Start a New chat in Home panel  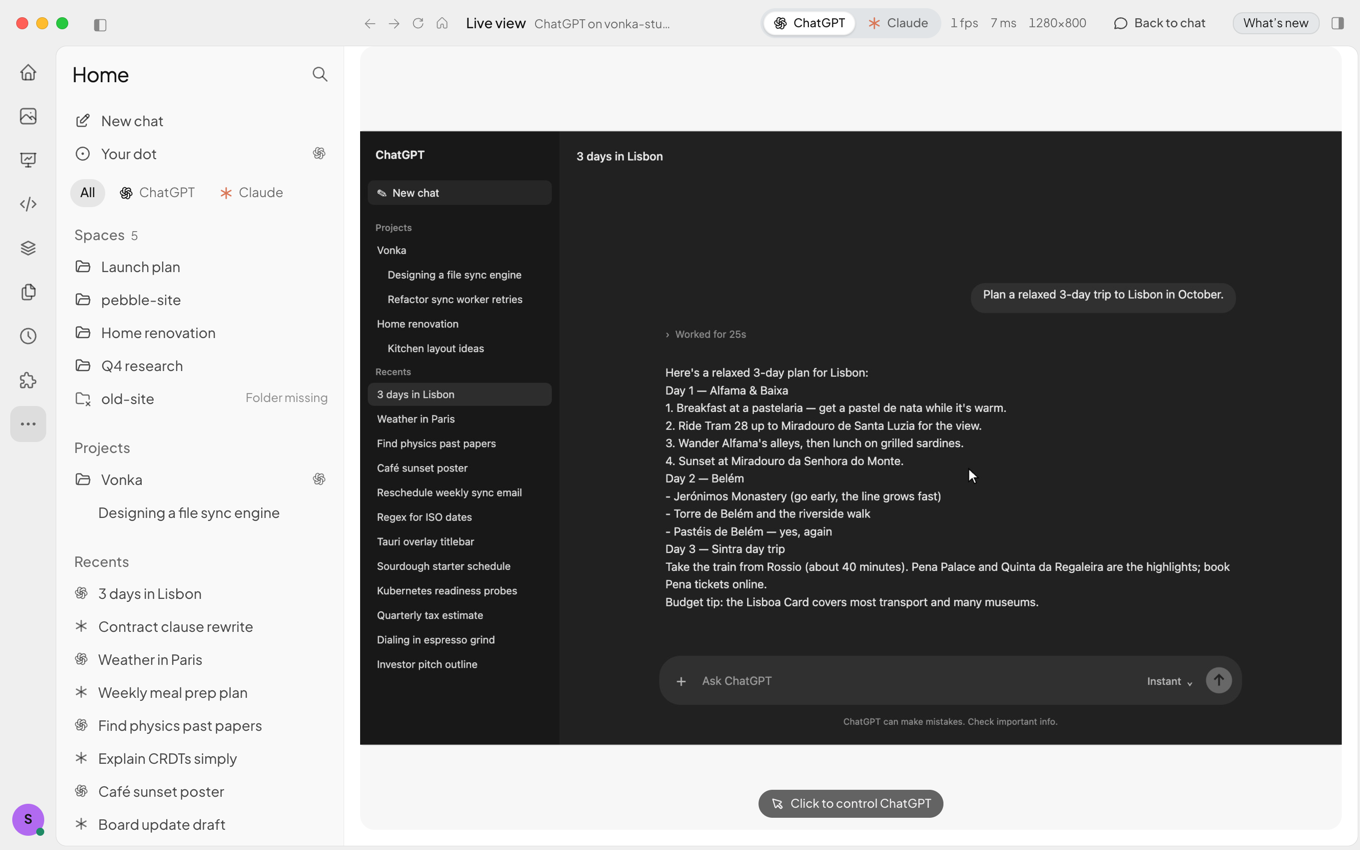[x=201, y=121]
